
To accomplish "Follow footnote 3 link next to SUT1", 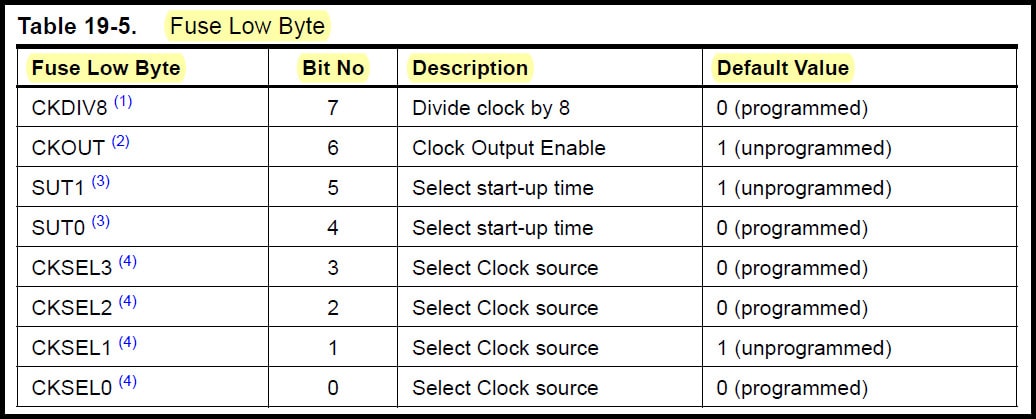I will click(100, 182).
